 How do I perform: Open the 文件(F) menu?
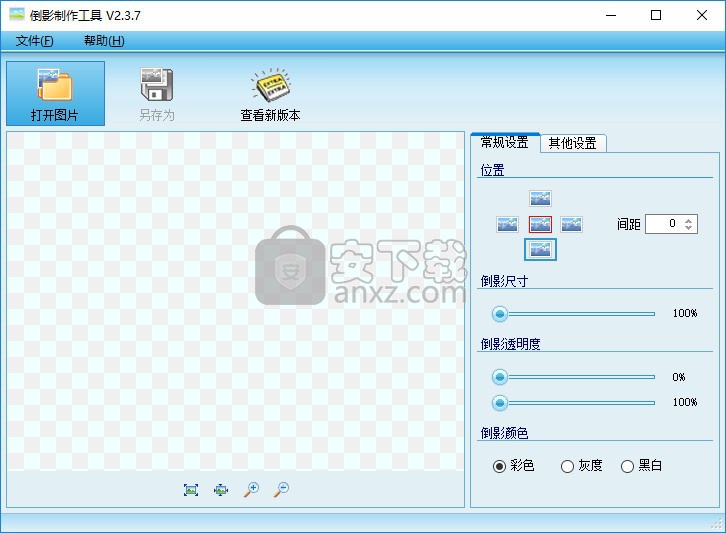(34, 41)
